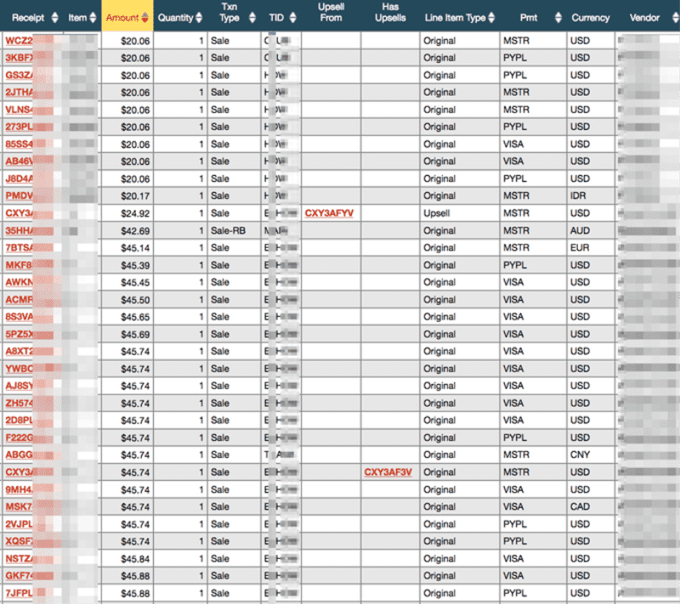Viewport: 680px width, 604px height.
Task: Open the receipt link starting with WCZ2
Action: (19, 41)
